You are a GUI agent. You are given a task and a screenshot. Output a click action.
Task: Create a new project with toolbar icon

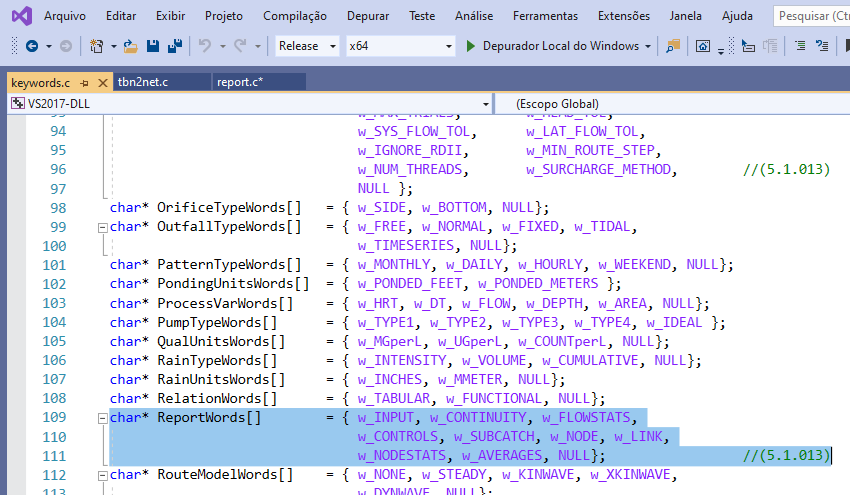96,46
